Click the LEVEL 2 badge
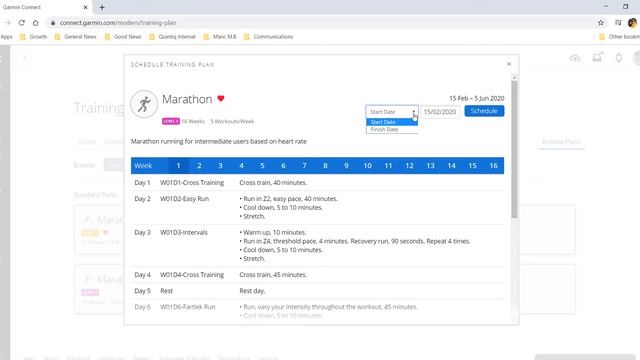 (x=171, y=121)
